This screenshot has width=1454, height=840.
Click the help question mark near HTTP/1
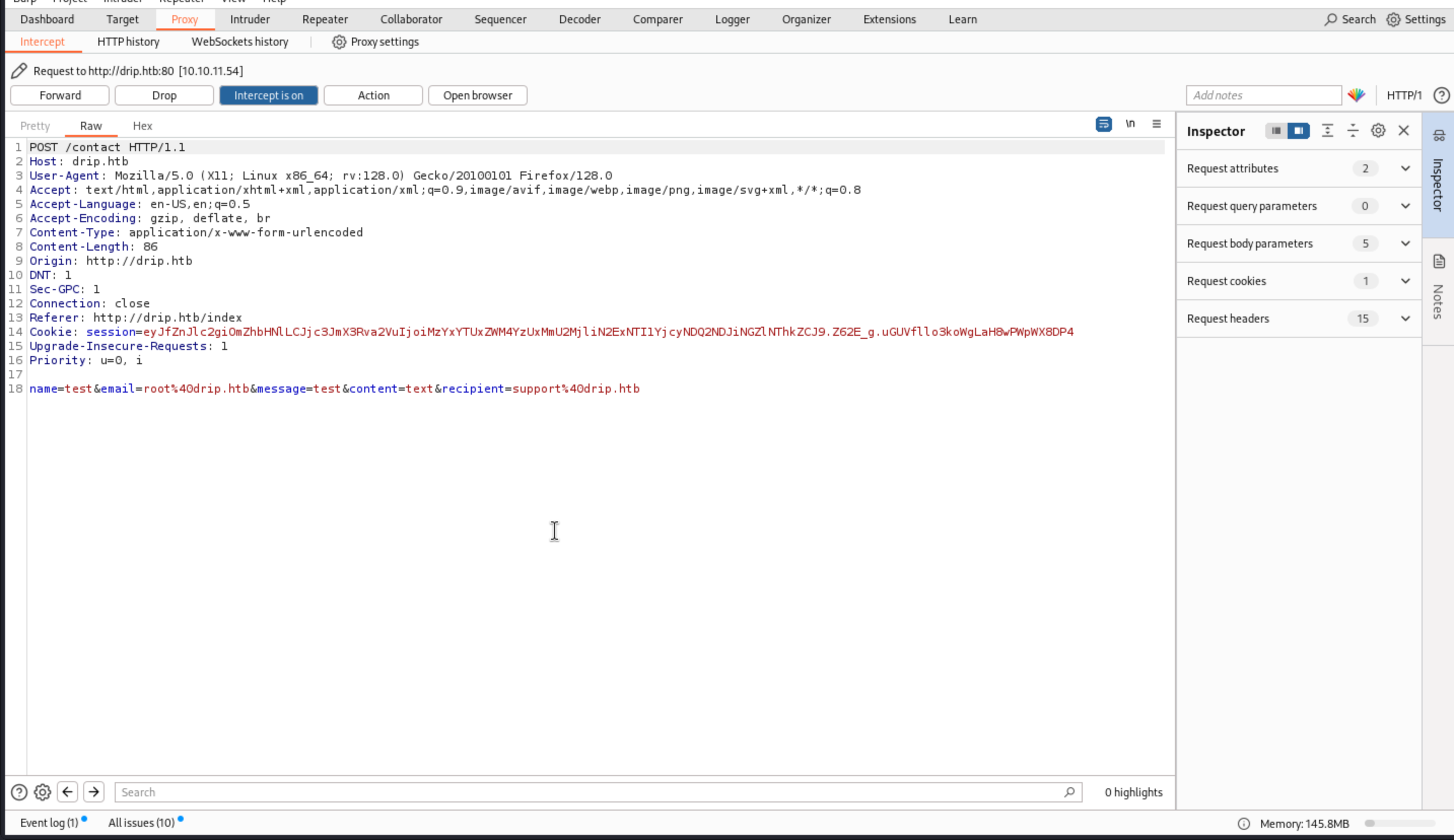pyautogui.click(x=1441, y=95)
